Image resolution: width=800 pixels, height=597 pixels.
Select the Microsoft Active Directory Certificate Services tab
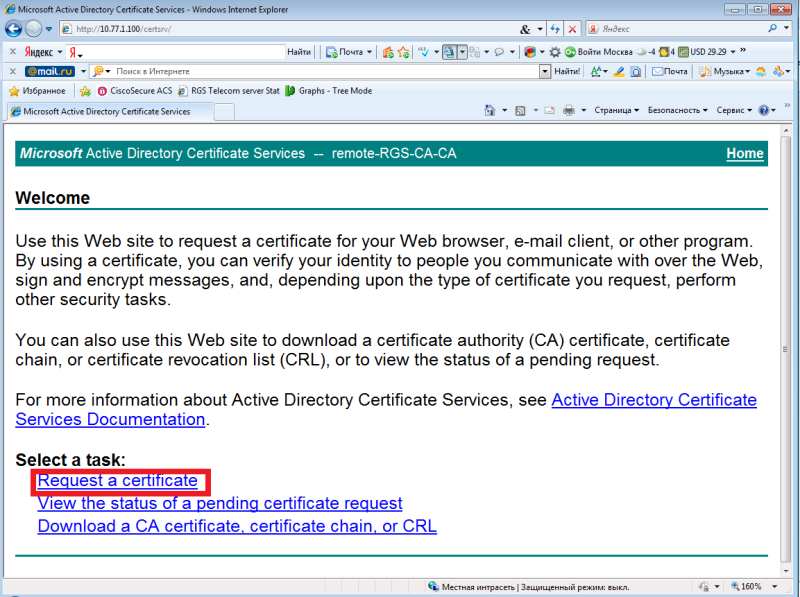(x=110, y=111)
